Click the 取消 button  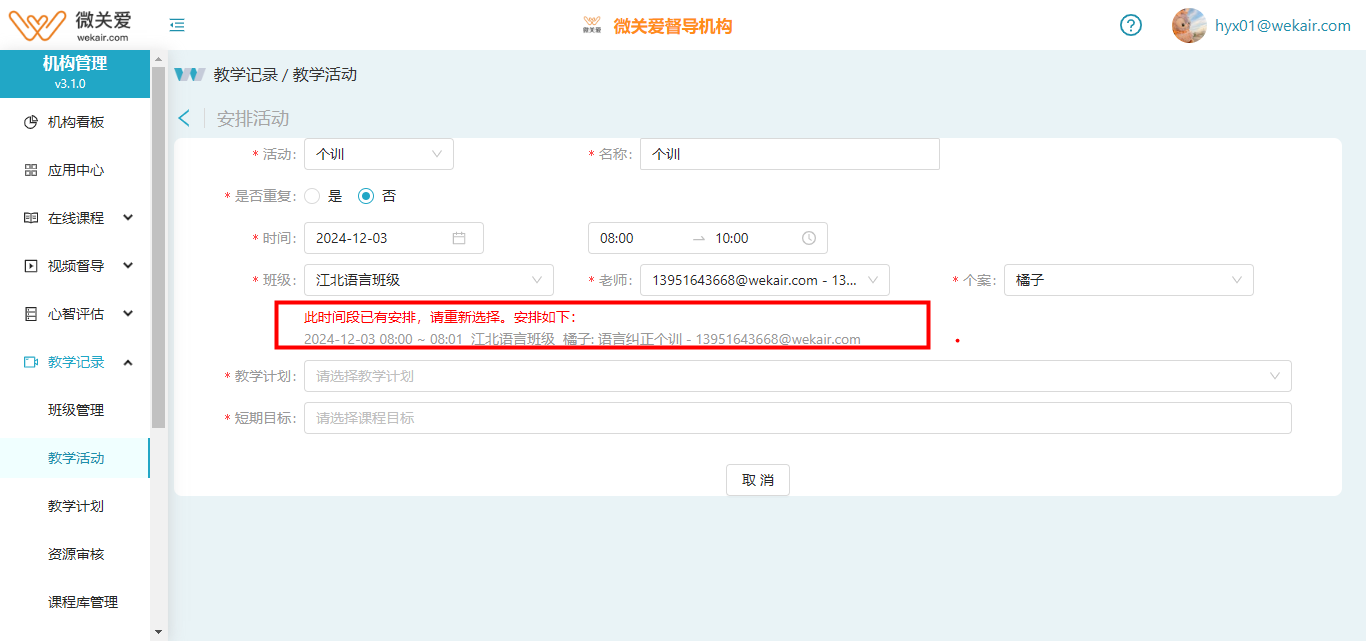(757, 480)
